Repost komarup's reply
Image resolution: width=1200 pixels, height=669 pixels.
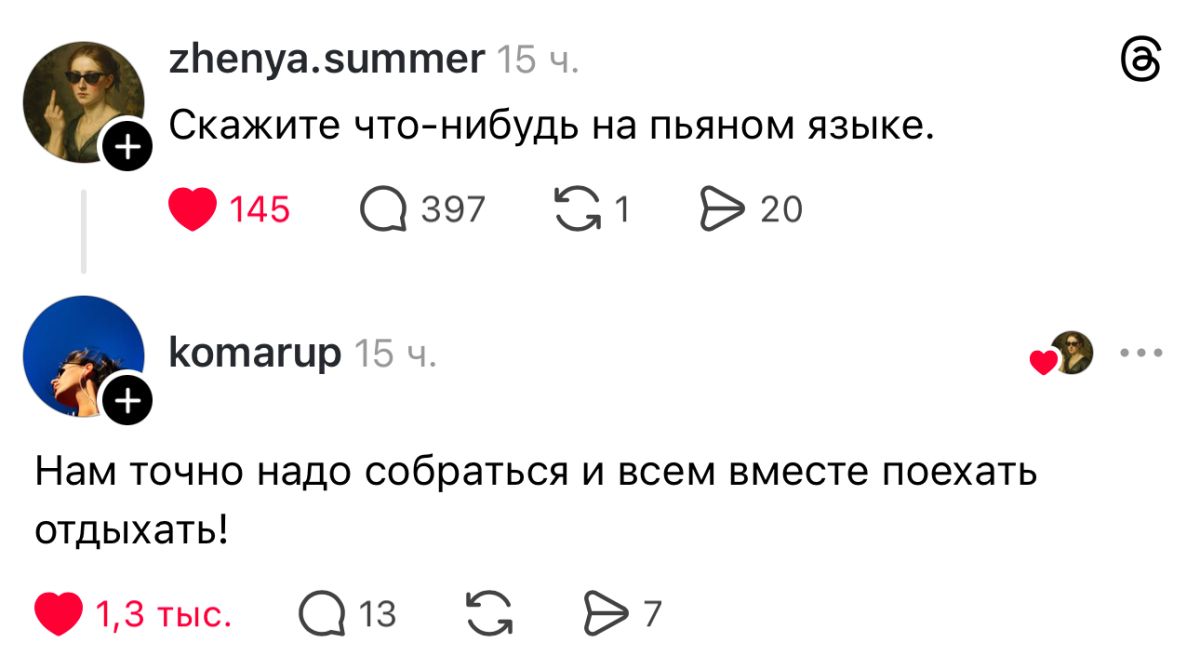(x=489, y=613)
